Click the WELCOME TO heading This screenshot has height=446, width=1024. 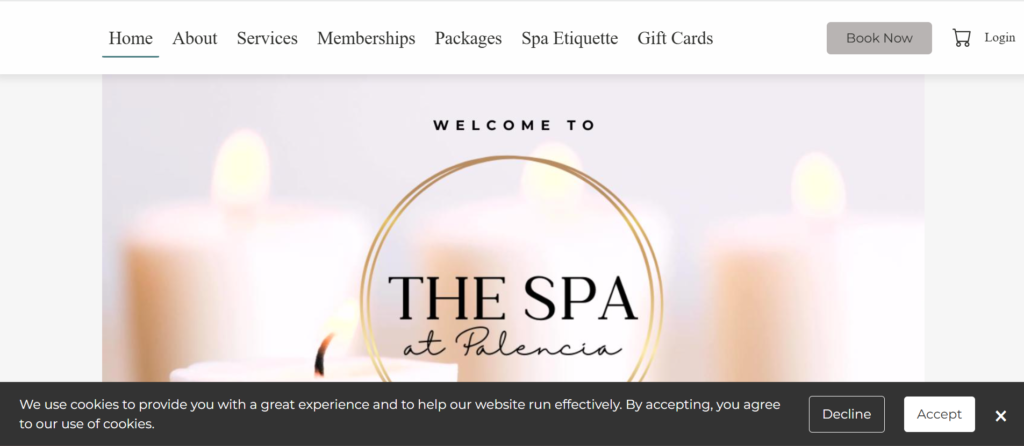pyautogui.click(x=515, y=125)
